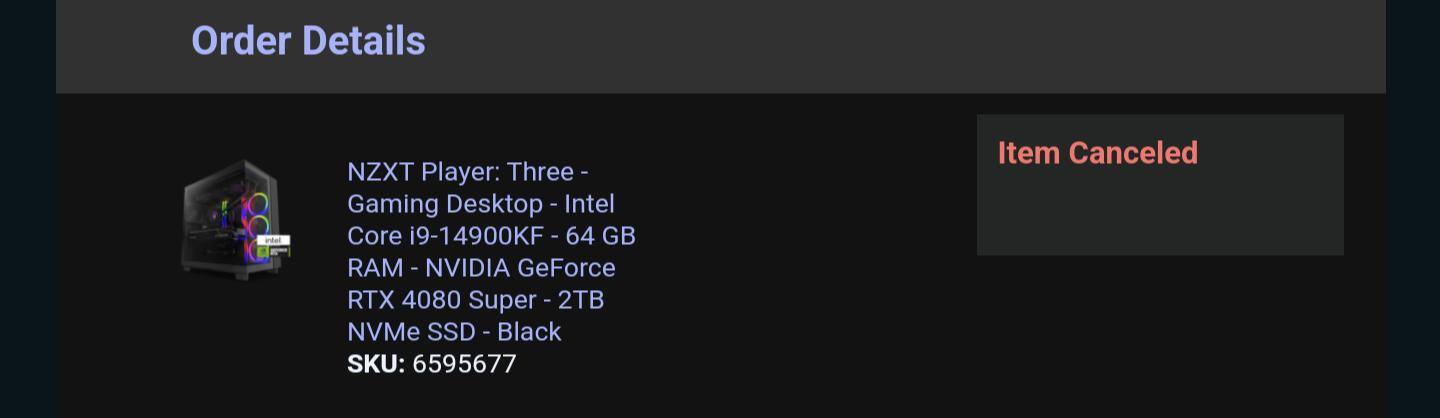Click the red Item Canceled status text
This screenshot has width=1440, height=418.
pos(1097,153)
